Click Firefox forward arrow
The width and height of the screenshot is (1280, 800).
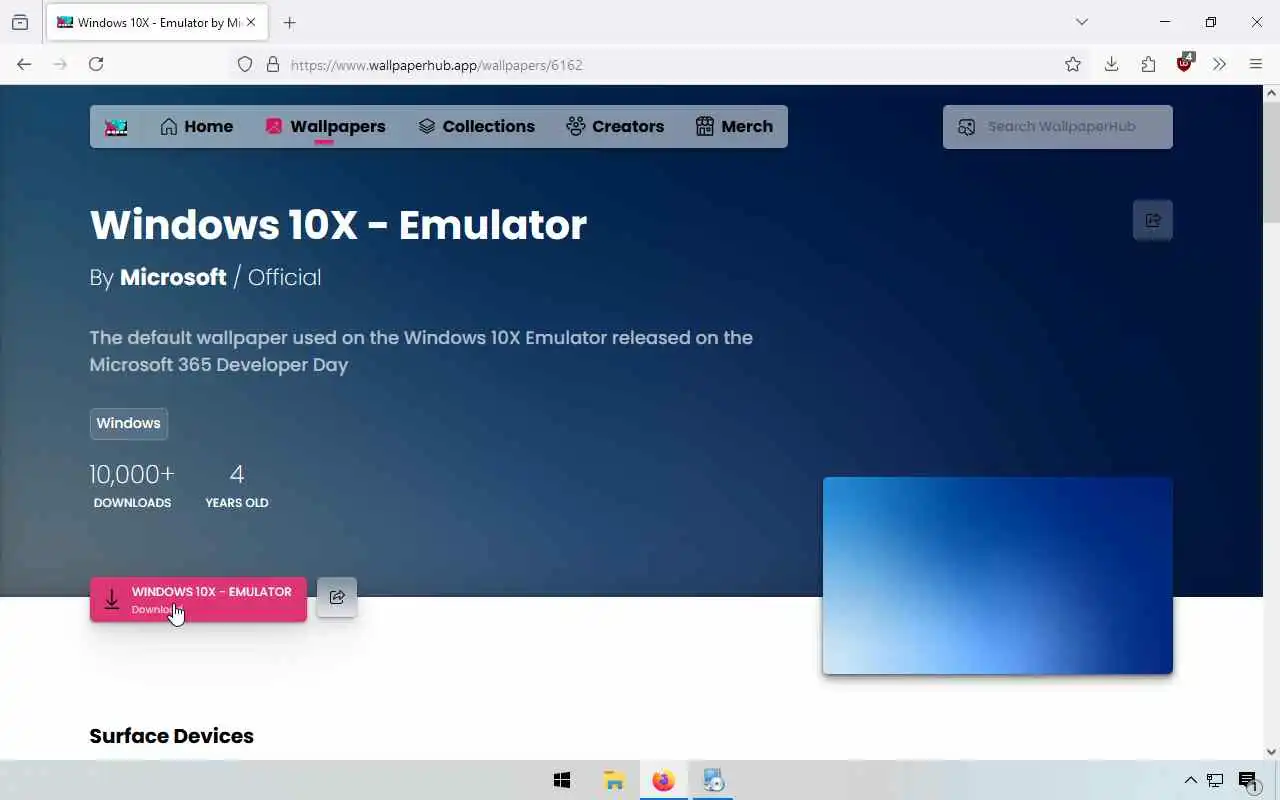point(60,64)
